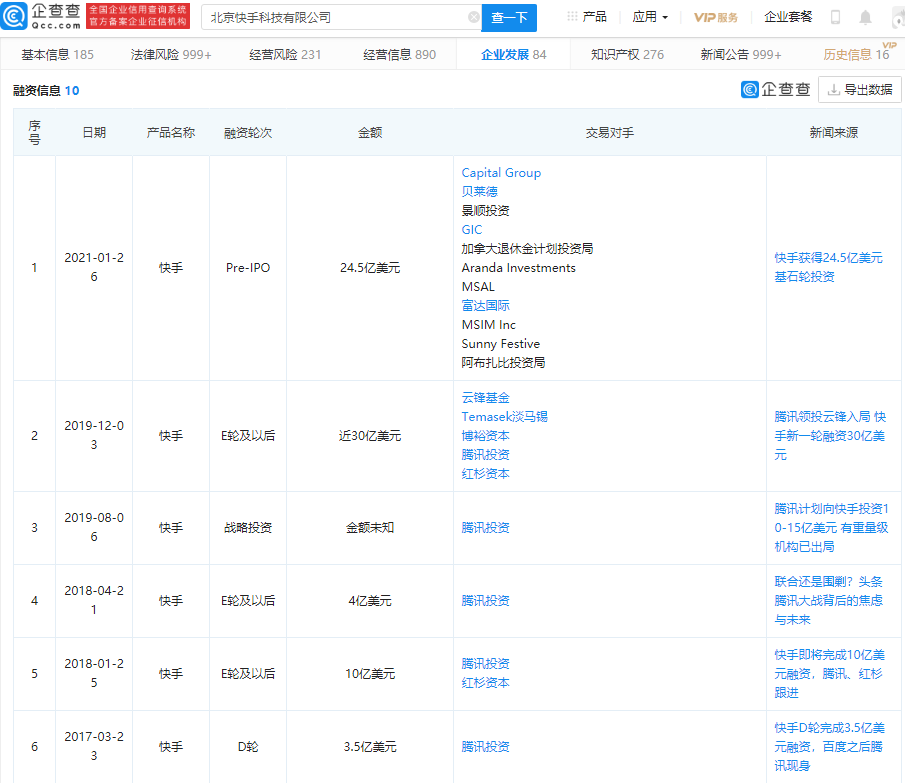Open 腾讯投资 link in 战略投资 row
The width and height of the screenshot is (905, 783).
click(485, 527)
